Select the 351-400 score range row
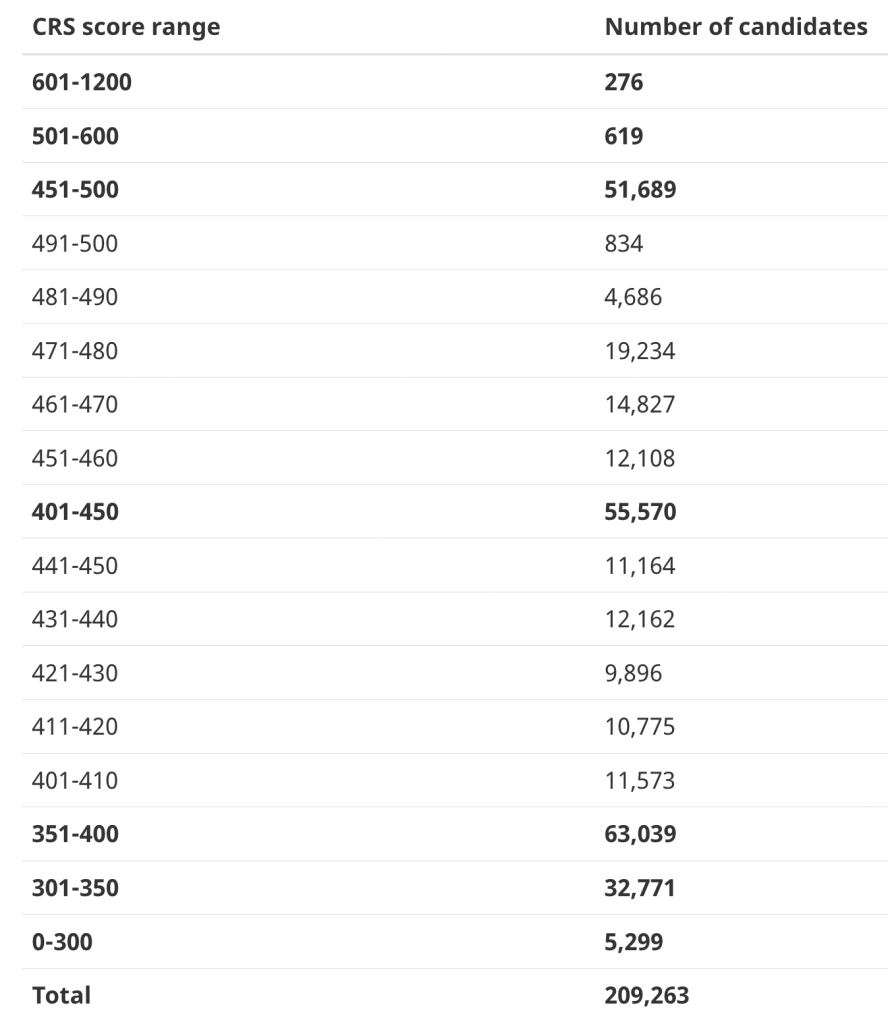 pos(455,834)
